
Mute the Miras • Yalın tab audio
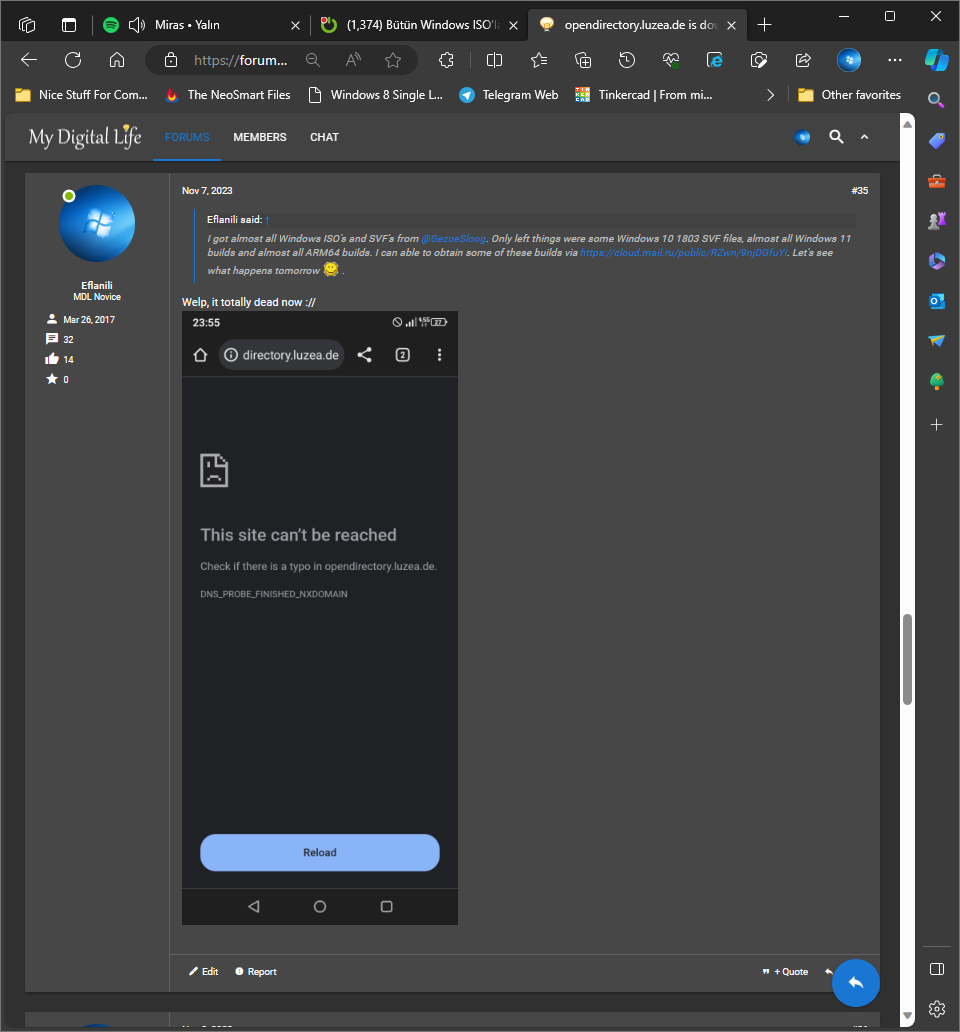(x=136, y=25)
